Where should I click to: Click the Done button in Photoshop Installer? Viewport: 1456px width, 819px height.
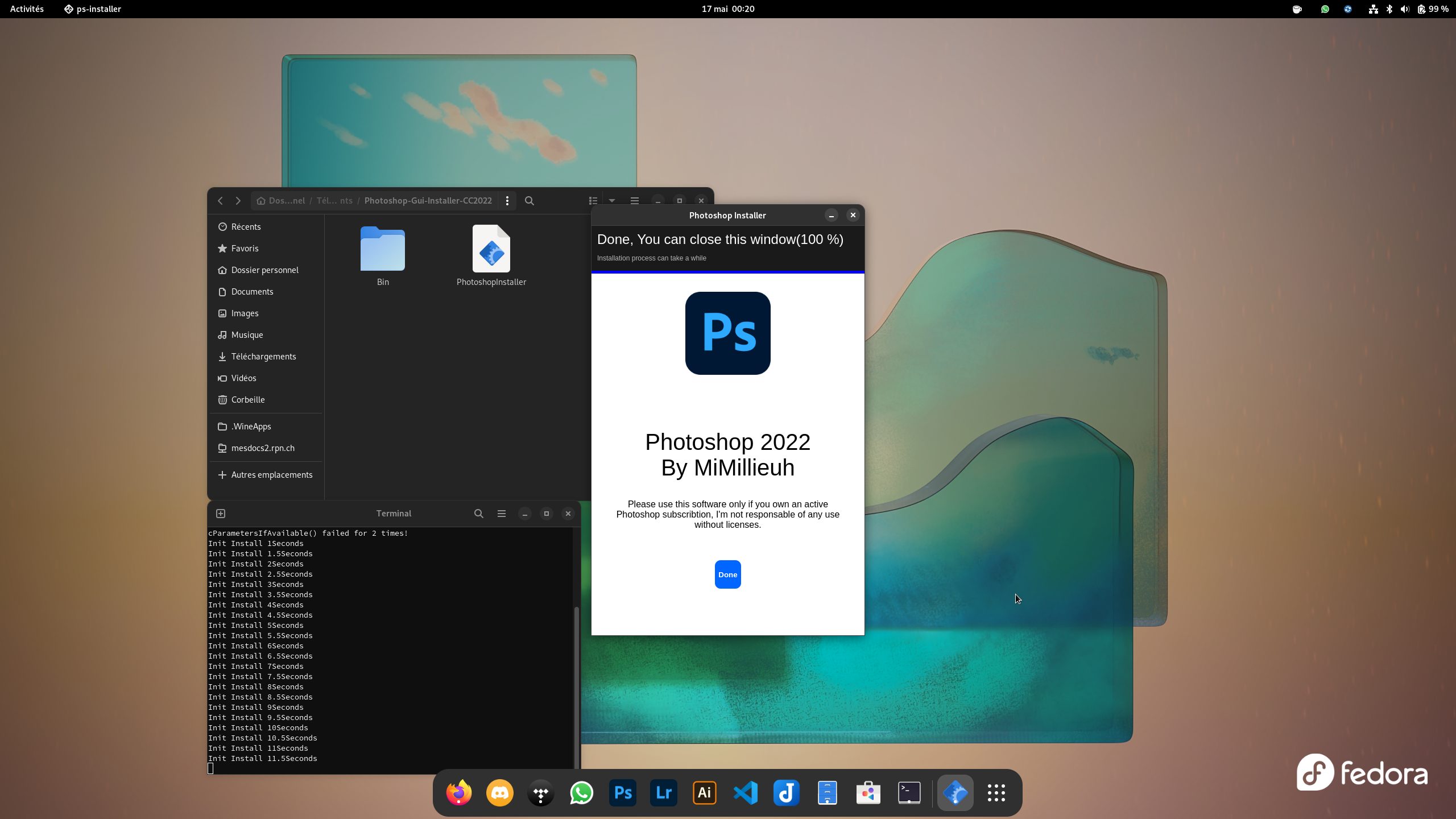(x=727, y=574)
